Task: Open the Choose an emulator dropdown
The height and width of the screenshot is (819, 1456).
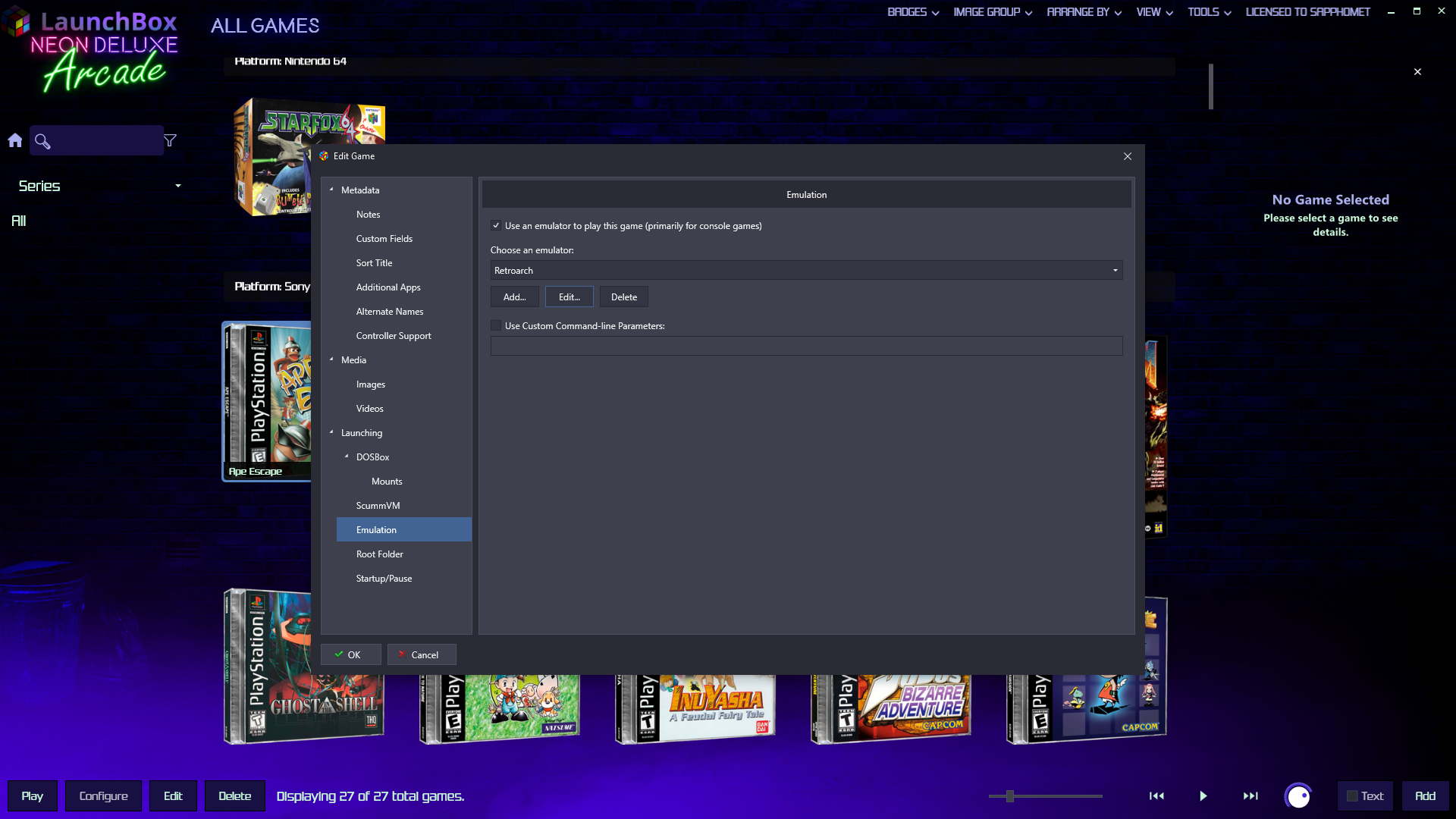Action: (806, 270)
